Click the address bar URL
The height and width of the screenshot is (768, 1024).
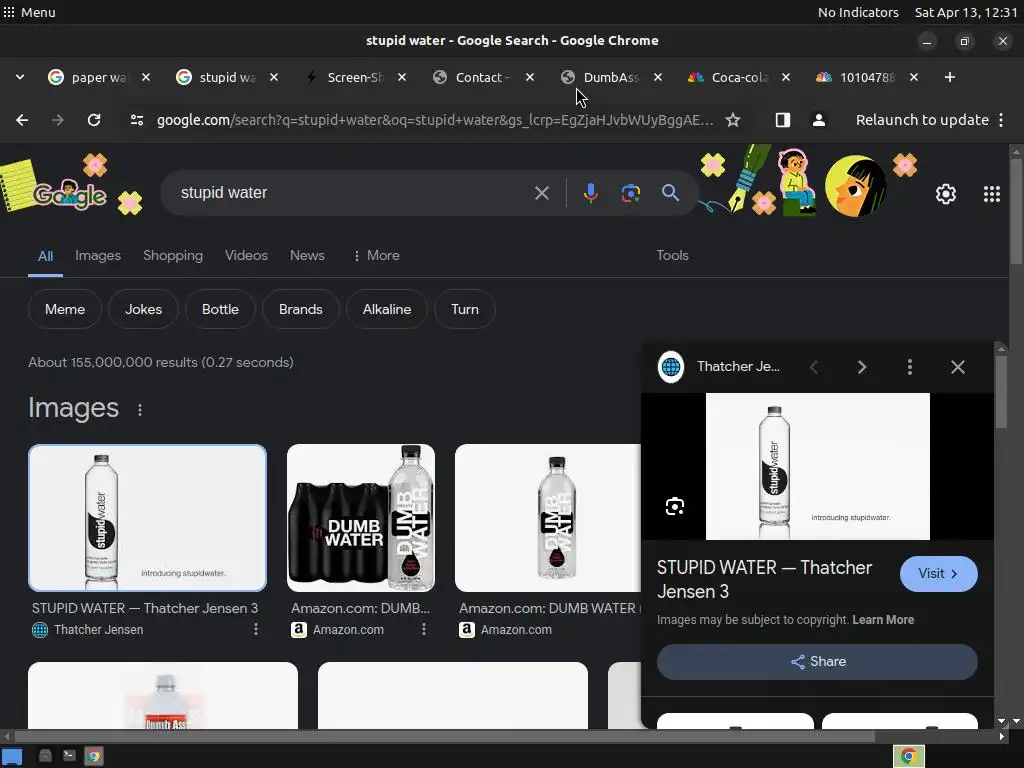click(x=434, y=120)
